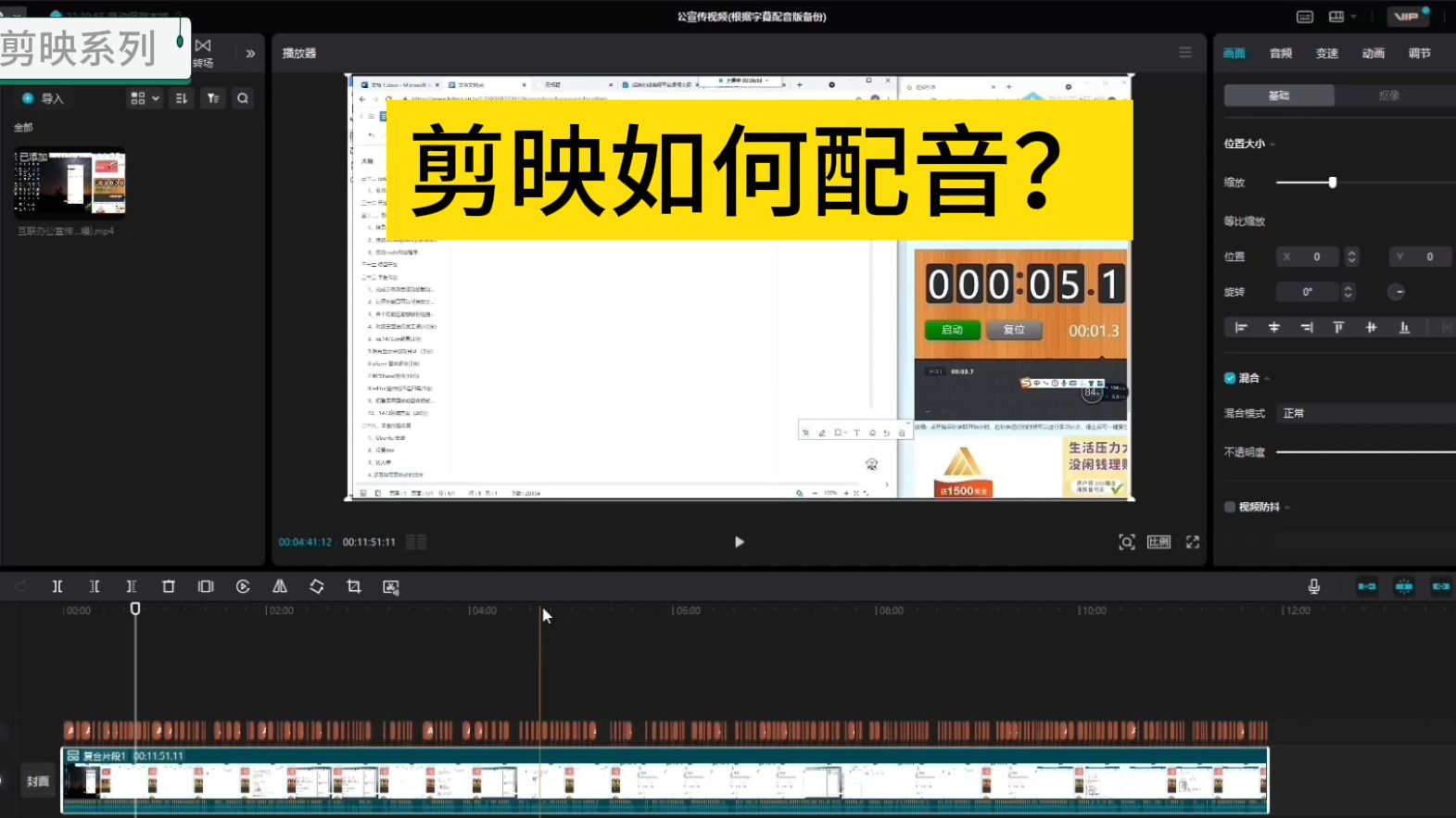Click the reverse playback icon in timeline toolbar
This screenshot has height=818, width=1456.
click(243, 586)
